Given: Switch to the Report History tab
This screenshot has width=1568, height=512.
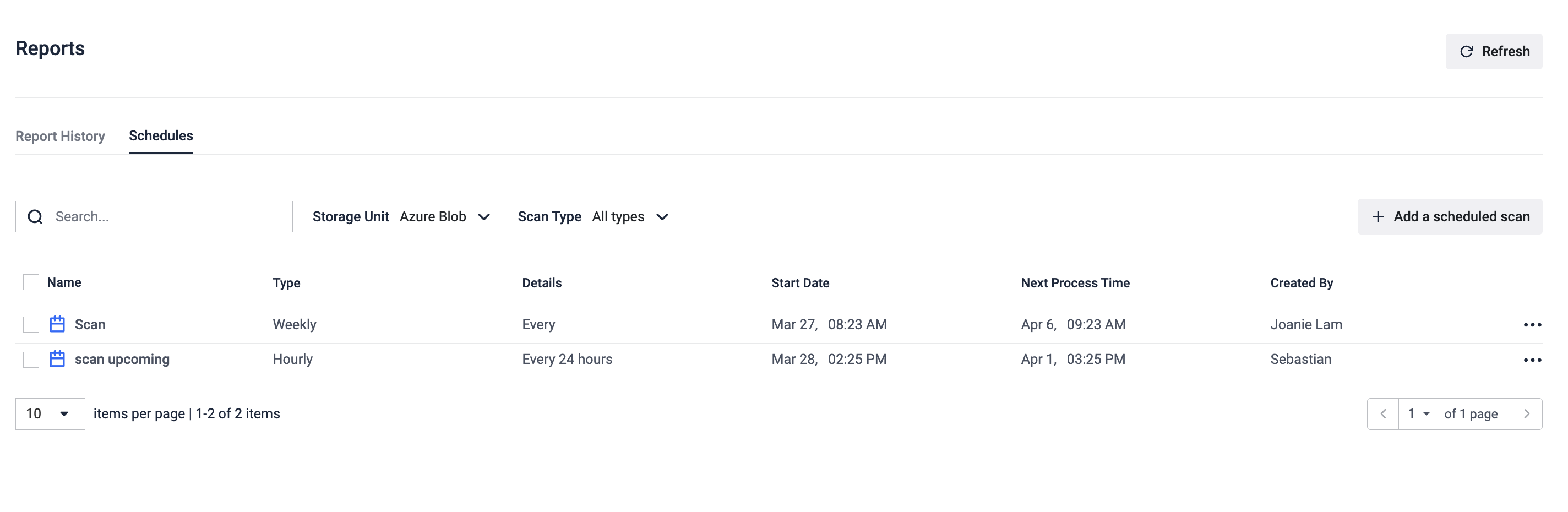Looking at the screenshot, I should (x=60, y=136).
